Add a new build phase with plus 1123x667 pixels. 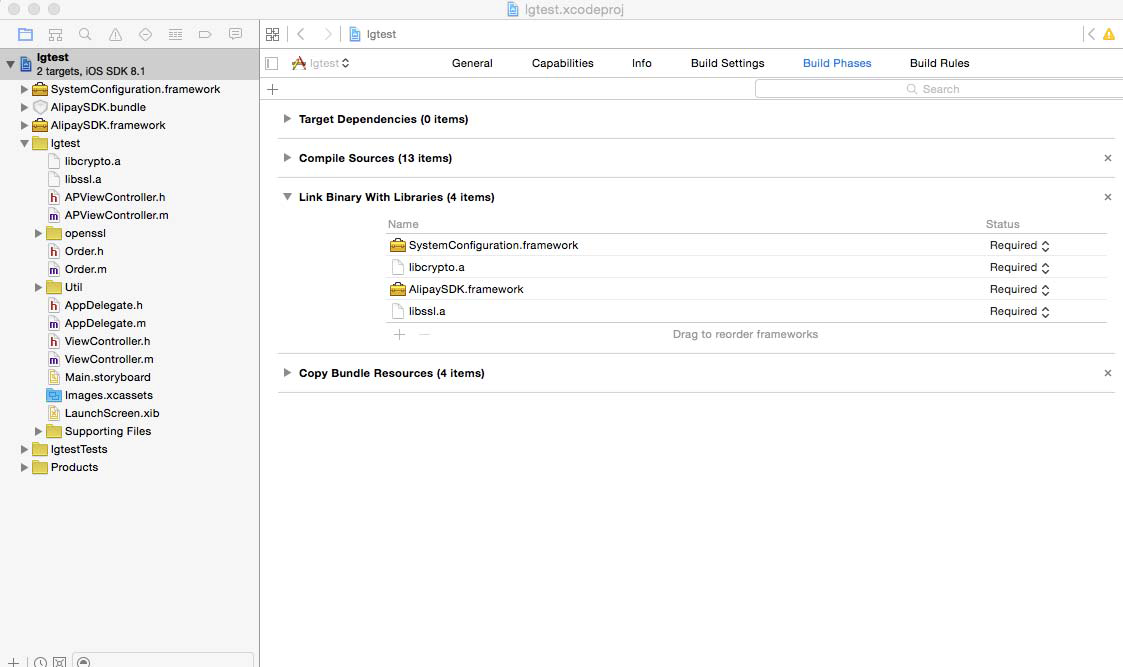272,90
